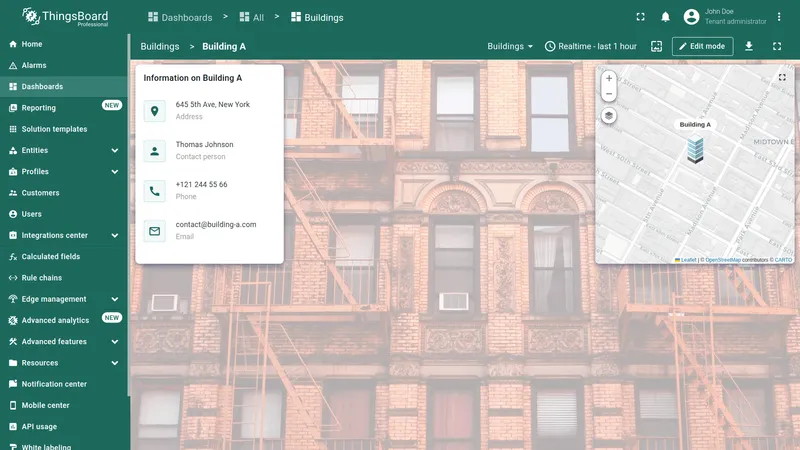Click the Information on Building A title
The width and height of the screenshot is (800, 450).
[193, 78]
